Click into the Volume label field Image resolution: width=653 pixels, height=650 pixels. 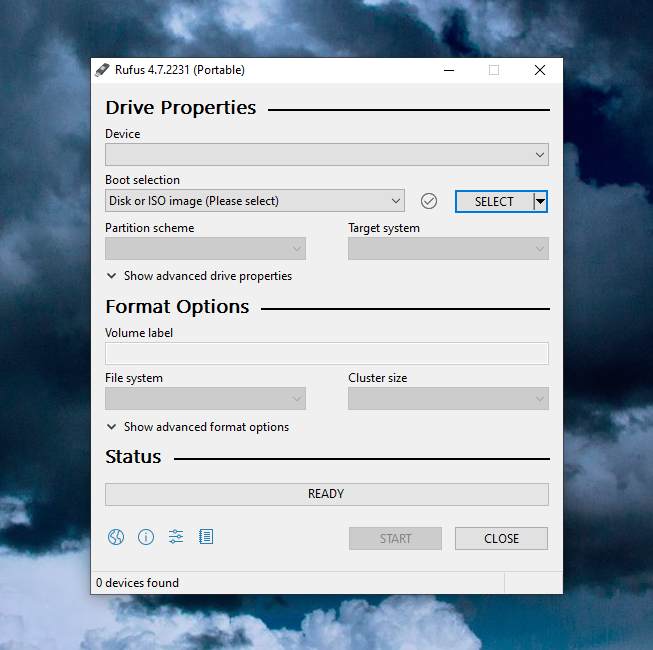click(327, 354)
